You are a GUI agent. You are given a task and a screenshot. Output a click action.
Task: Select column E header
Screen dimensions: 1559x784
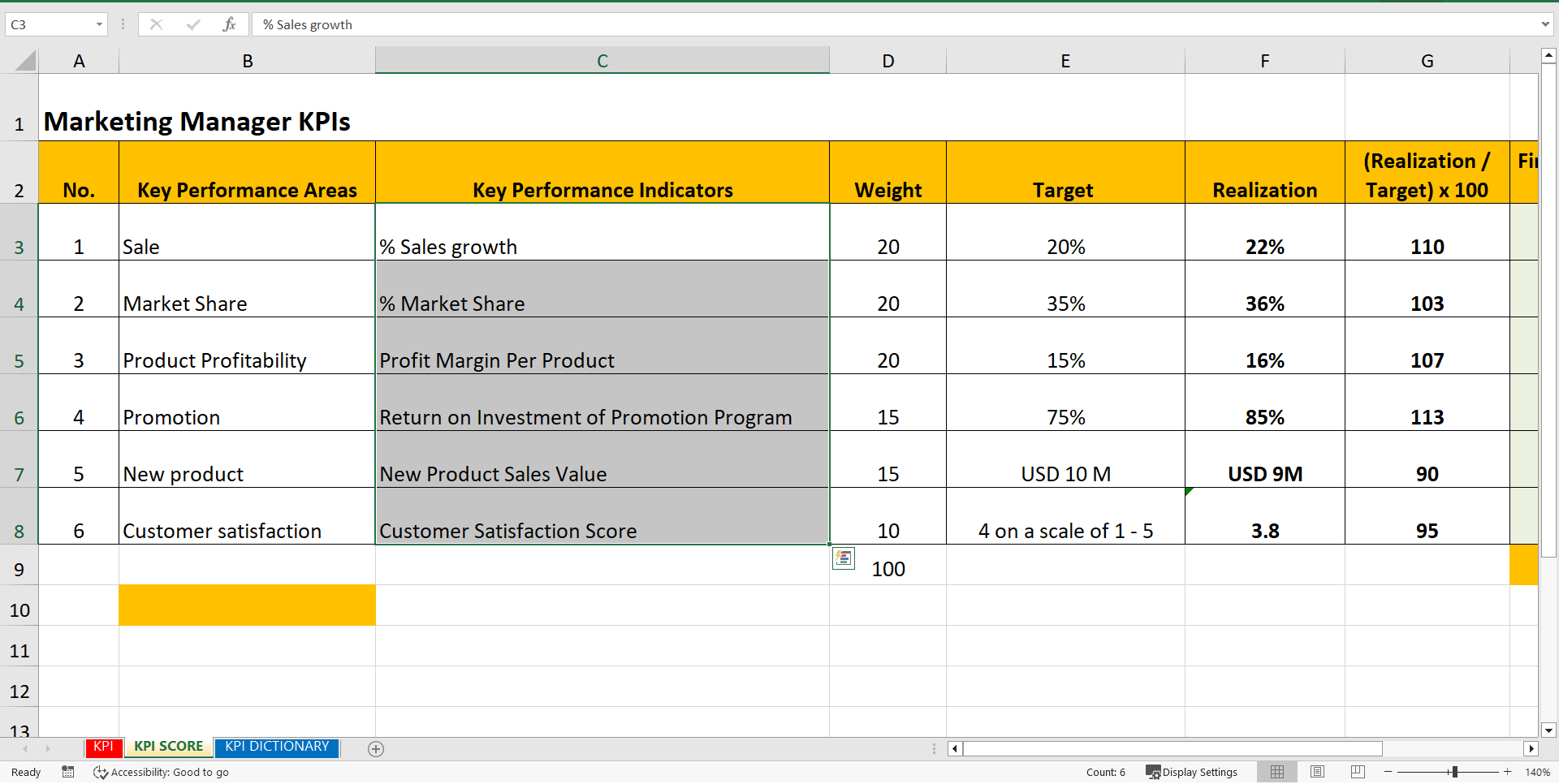1065,61
